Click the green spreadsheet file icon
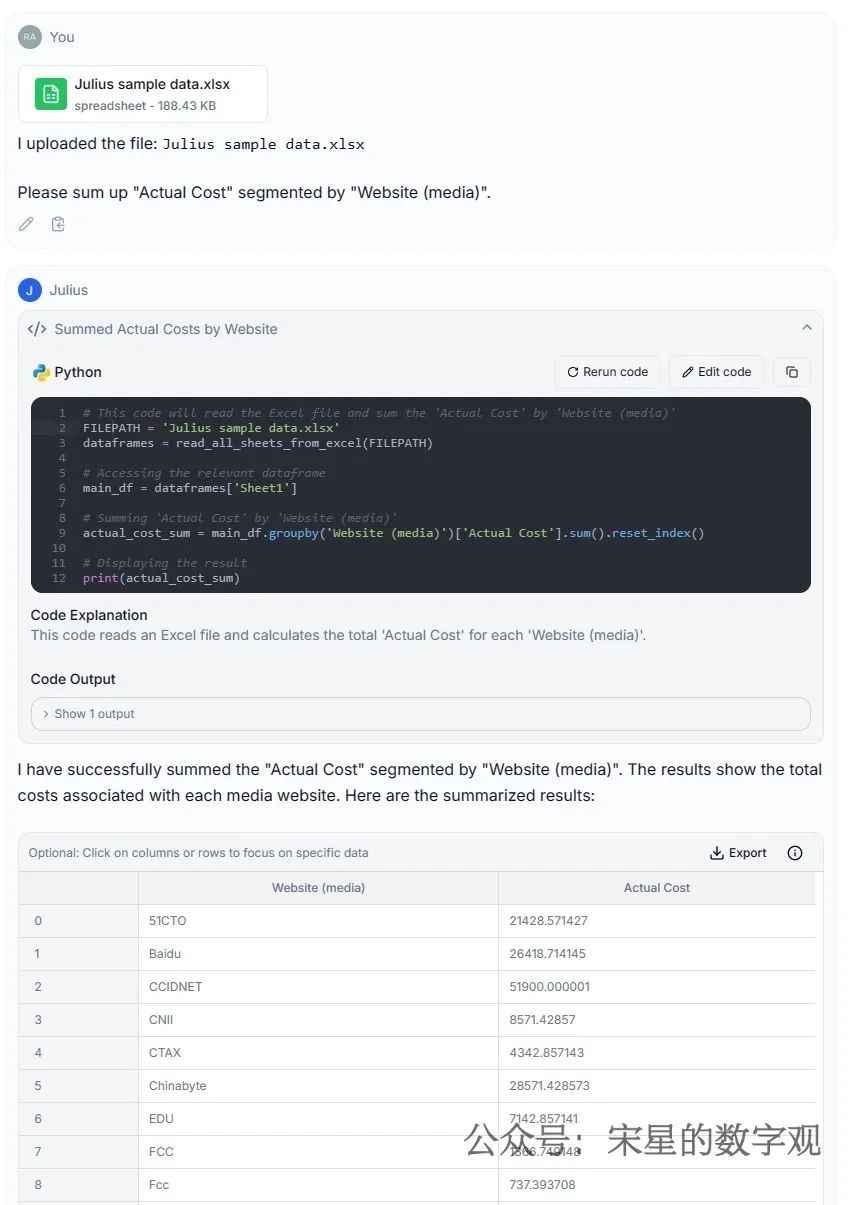 (51, 94)
